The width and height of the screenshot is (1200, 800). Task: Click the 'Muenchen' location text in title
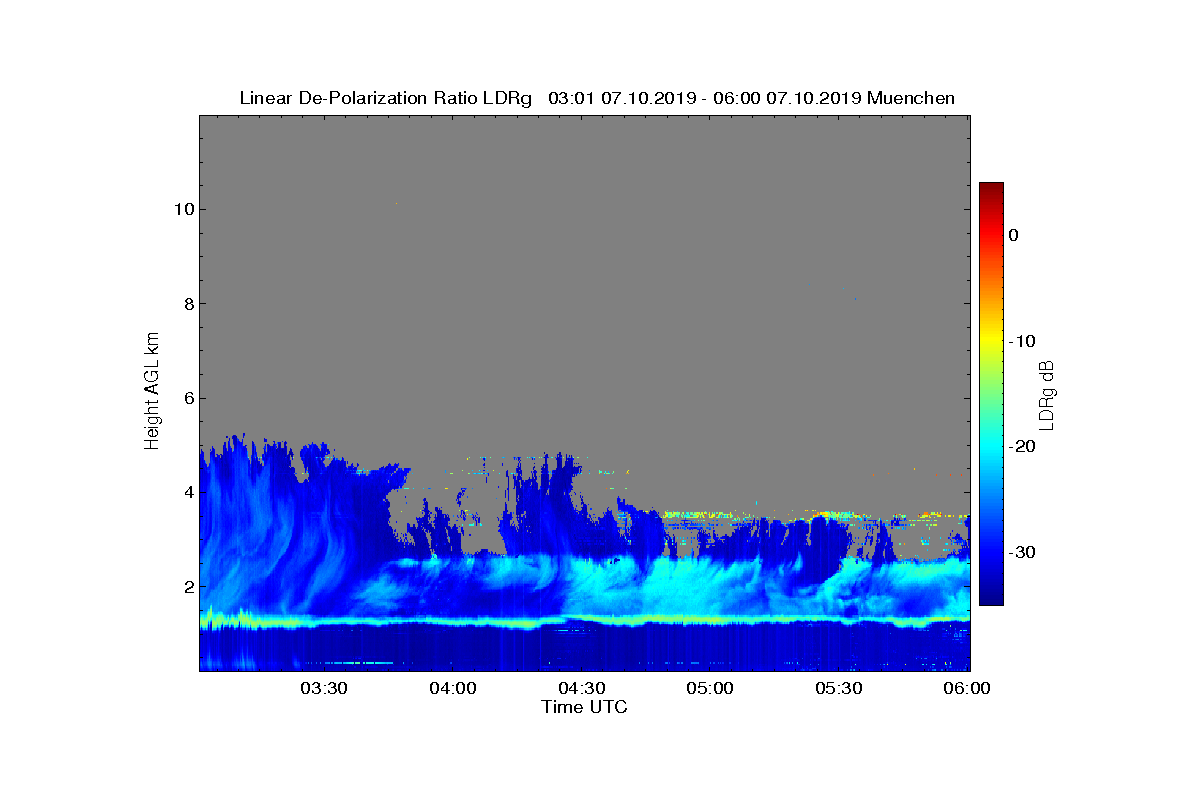coord(911,98)
